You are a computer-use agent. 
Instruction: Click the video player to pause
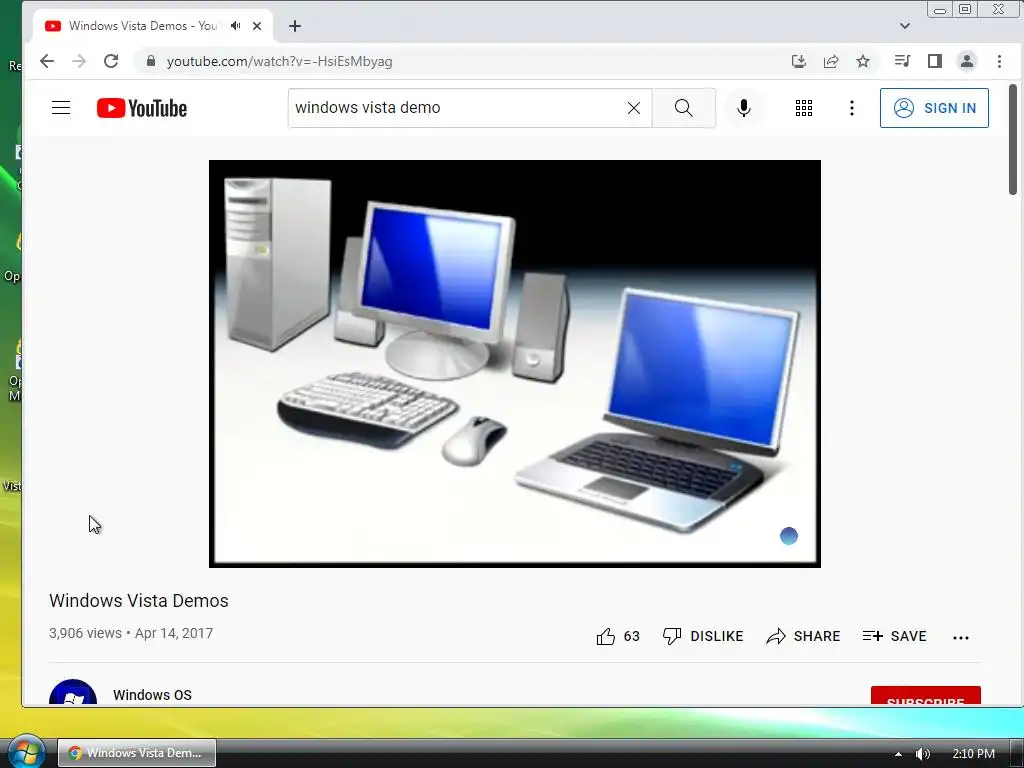tap(515, 364)
